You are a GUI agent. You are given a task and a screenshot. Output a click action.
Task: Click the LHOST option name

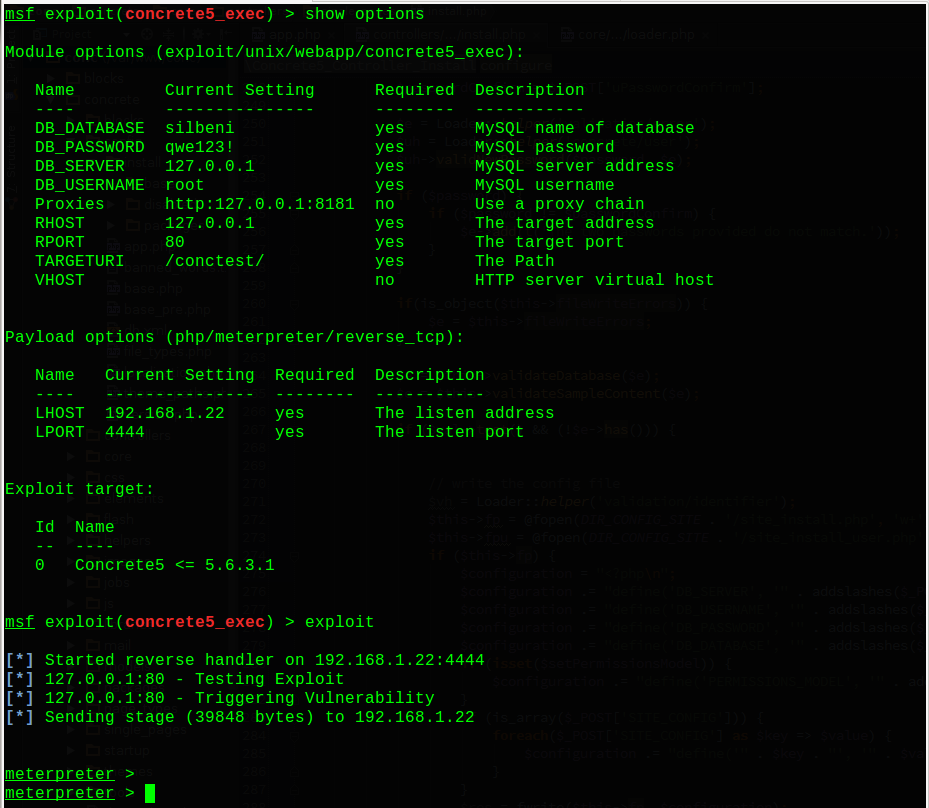click(x=59, y=413)
